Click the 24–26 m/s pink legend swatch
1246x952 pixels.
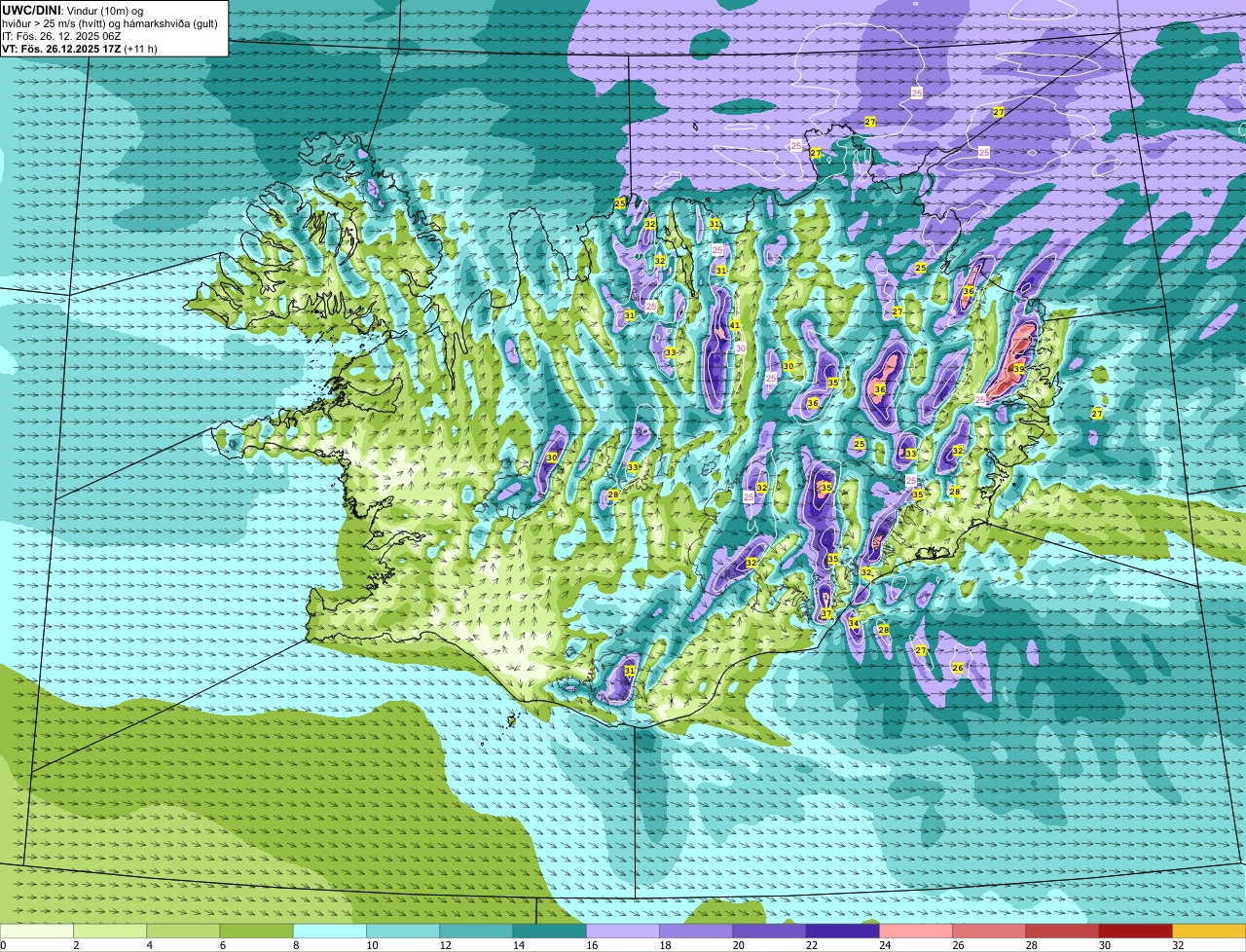point(916,932)
